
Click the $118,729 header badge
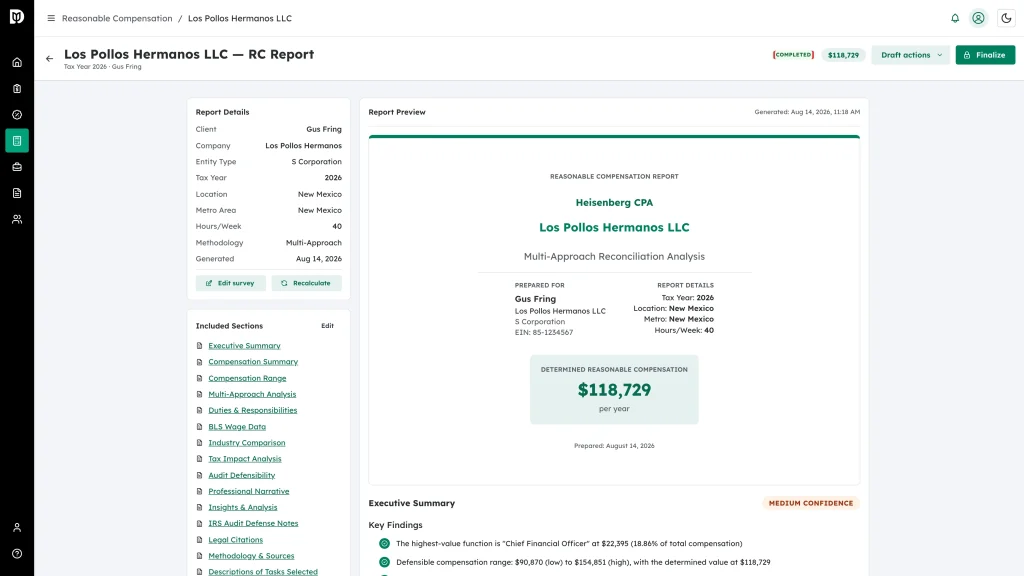pos(843,55)
